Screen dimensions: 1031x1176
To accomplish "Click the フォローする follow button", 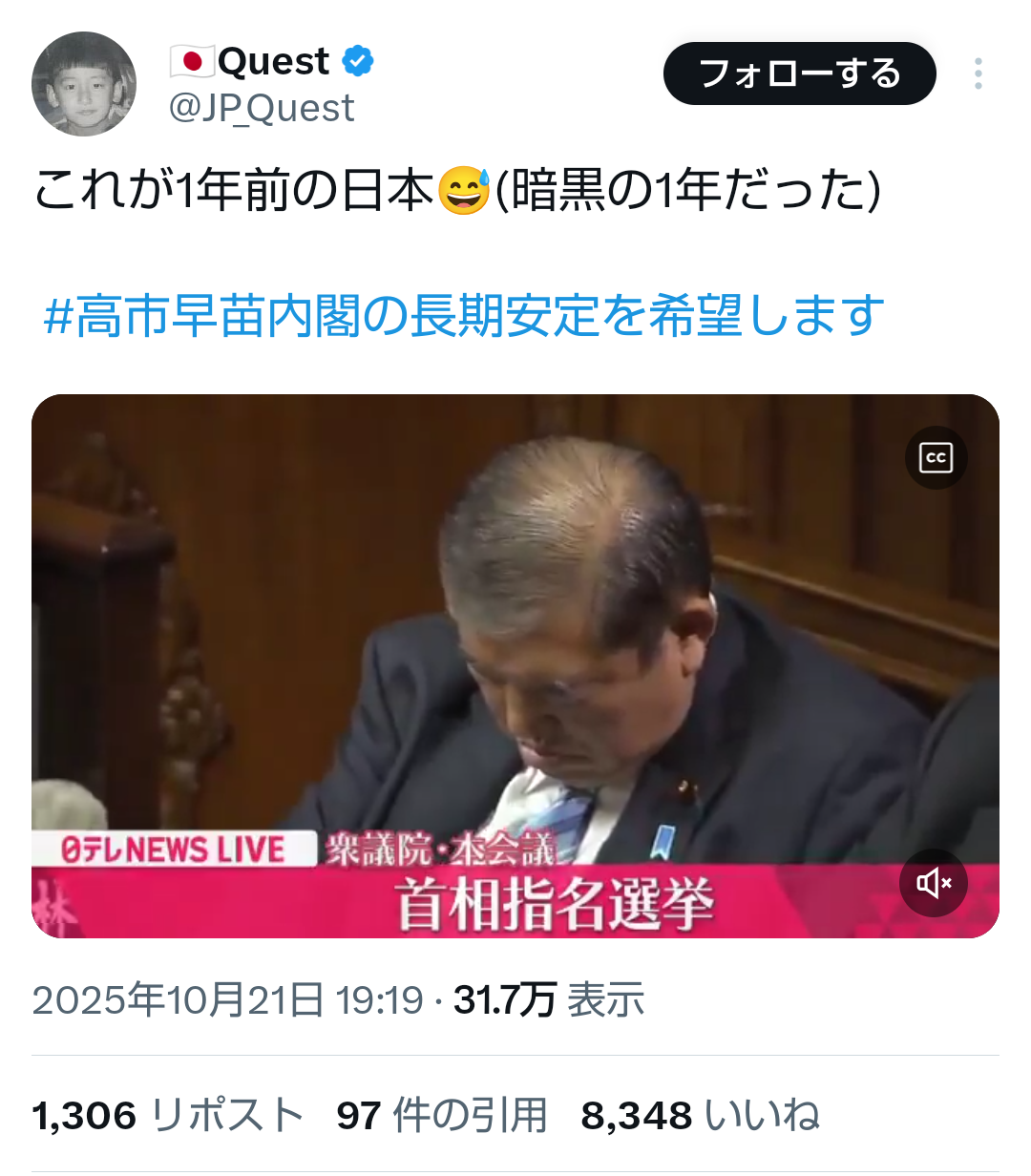I will (800, 73).
